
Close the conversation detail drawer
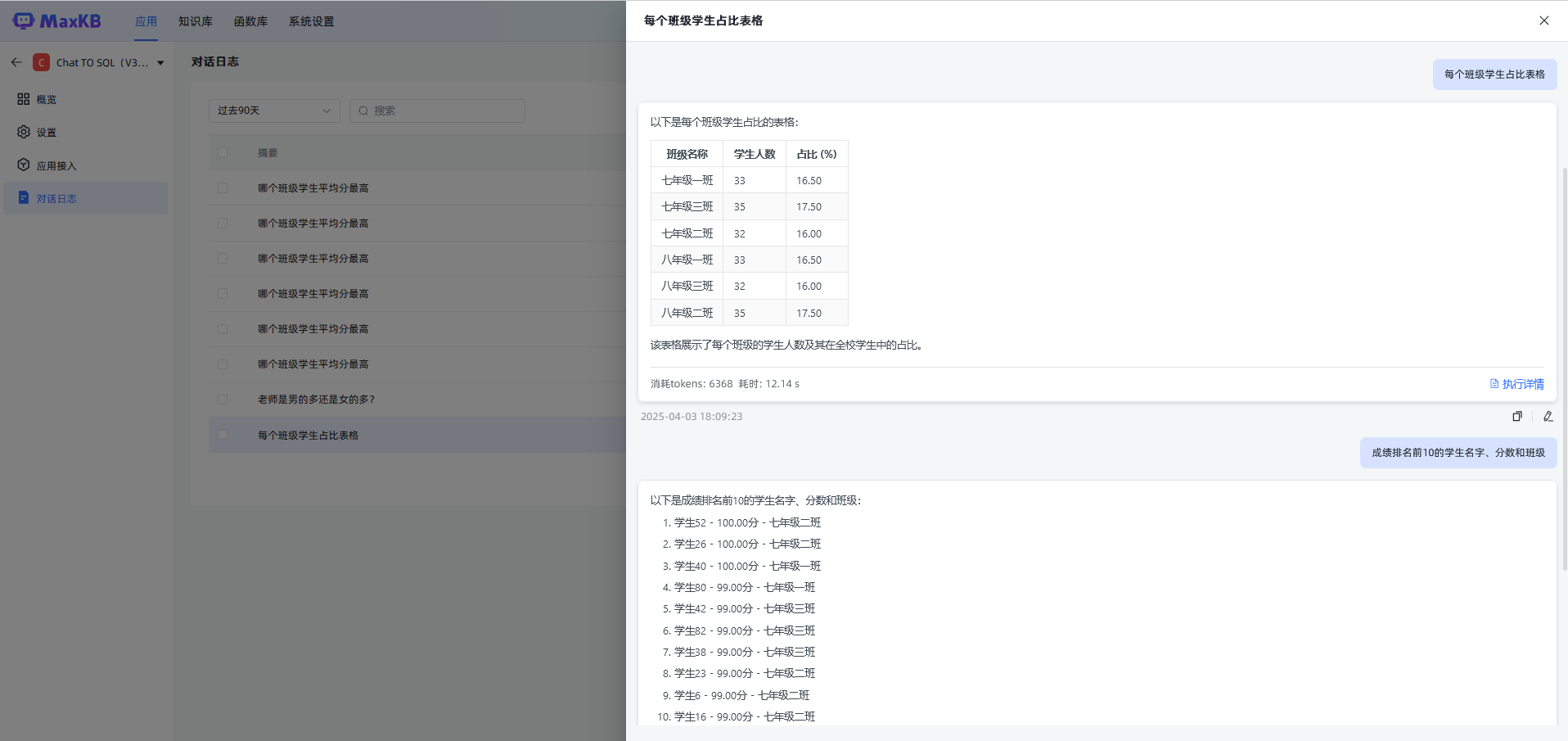pyautogui.click(x=1543, y=20)
